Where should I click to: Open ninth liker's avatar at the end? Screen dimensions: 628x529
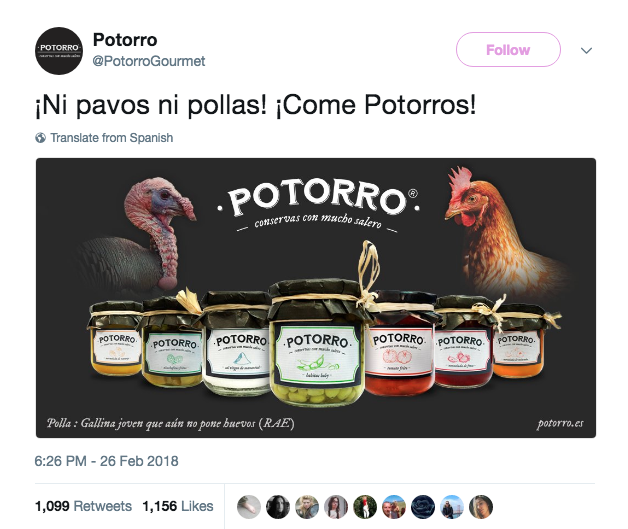pyautogui.click(x=481, y=507)
